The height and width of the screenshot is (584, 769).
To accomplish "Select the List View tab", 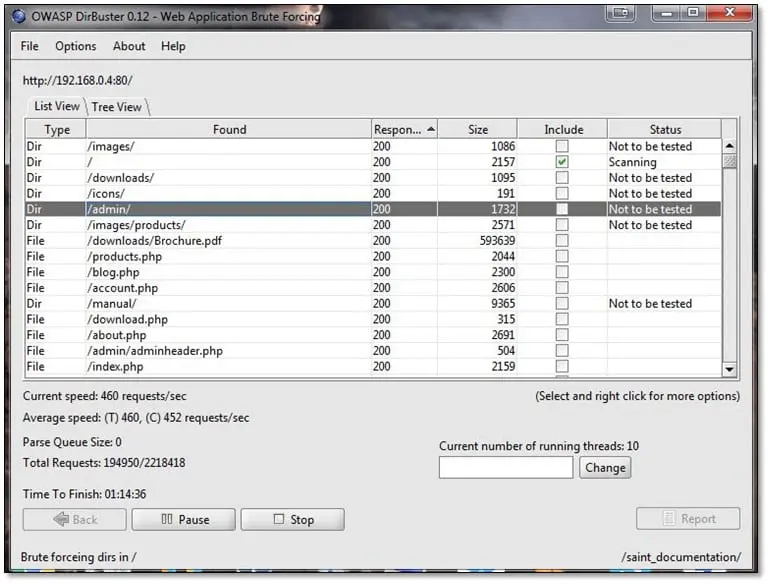I will 56,107.
